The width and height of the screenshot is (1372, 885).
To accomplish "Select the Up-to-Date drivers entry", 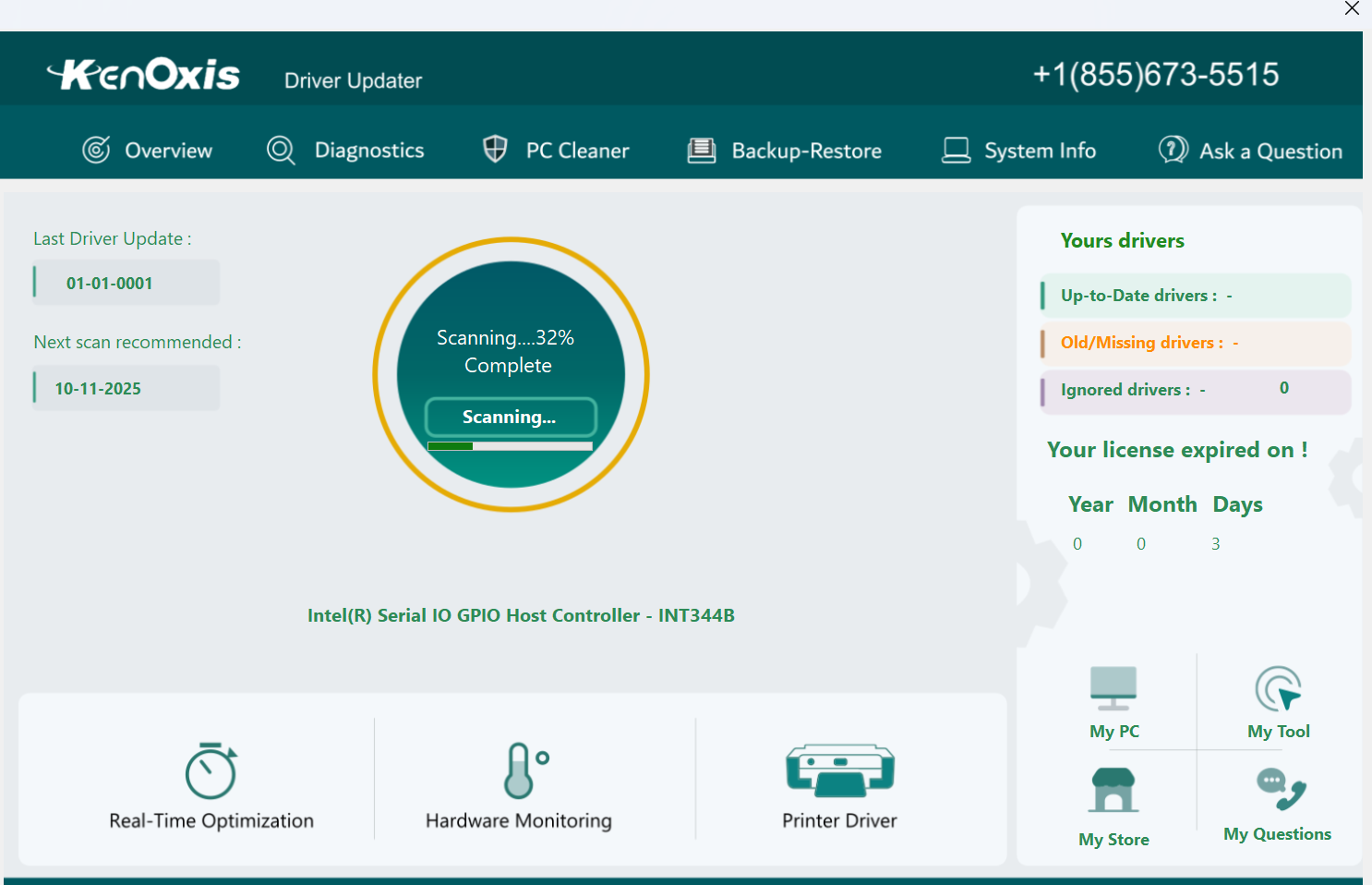I will coord(1195,295).
